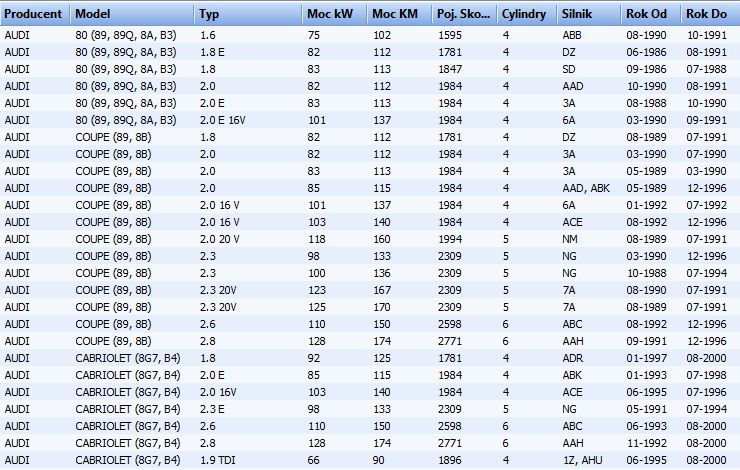Click the Cylindry column header
Viewport: 740px width, 470px height.
(x=527, y=14)
